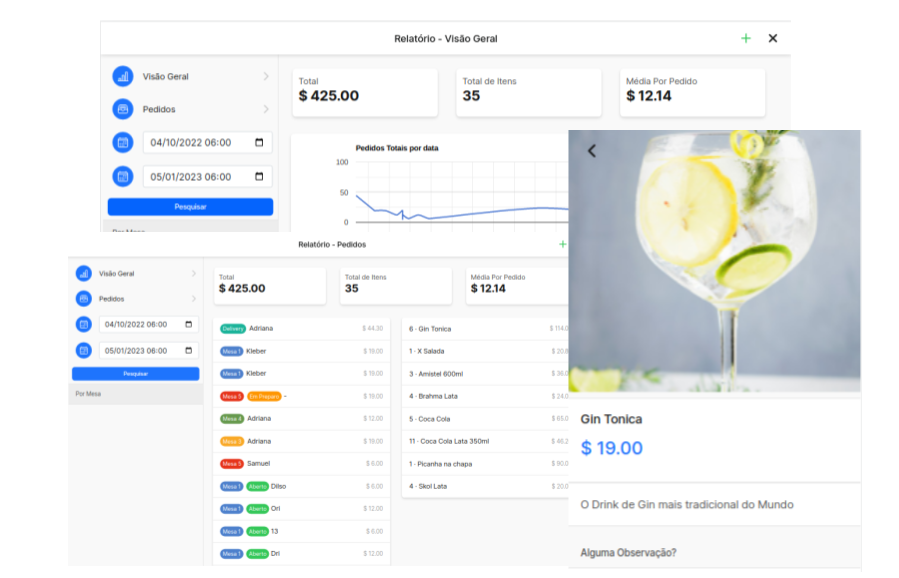The height and width of the screenshot is (578, 899).
Task: Open date picker in the 05/01/2023 field, Pedidos window
Action: click(189, 350)
